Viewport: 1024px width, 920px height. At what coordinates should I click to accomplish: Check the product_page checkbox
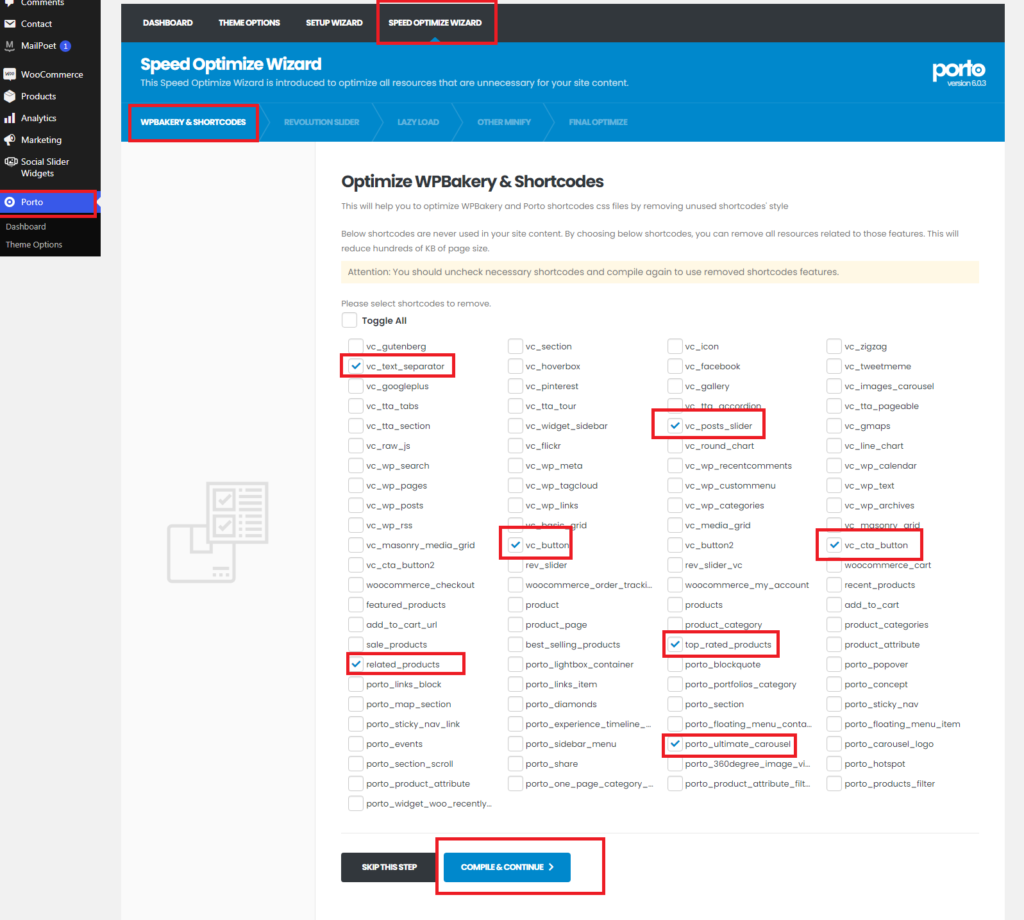click(x=515, y=625)
